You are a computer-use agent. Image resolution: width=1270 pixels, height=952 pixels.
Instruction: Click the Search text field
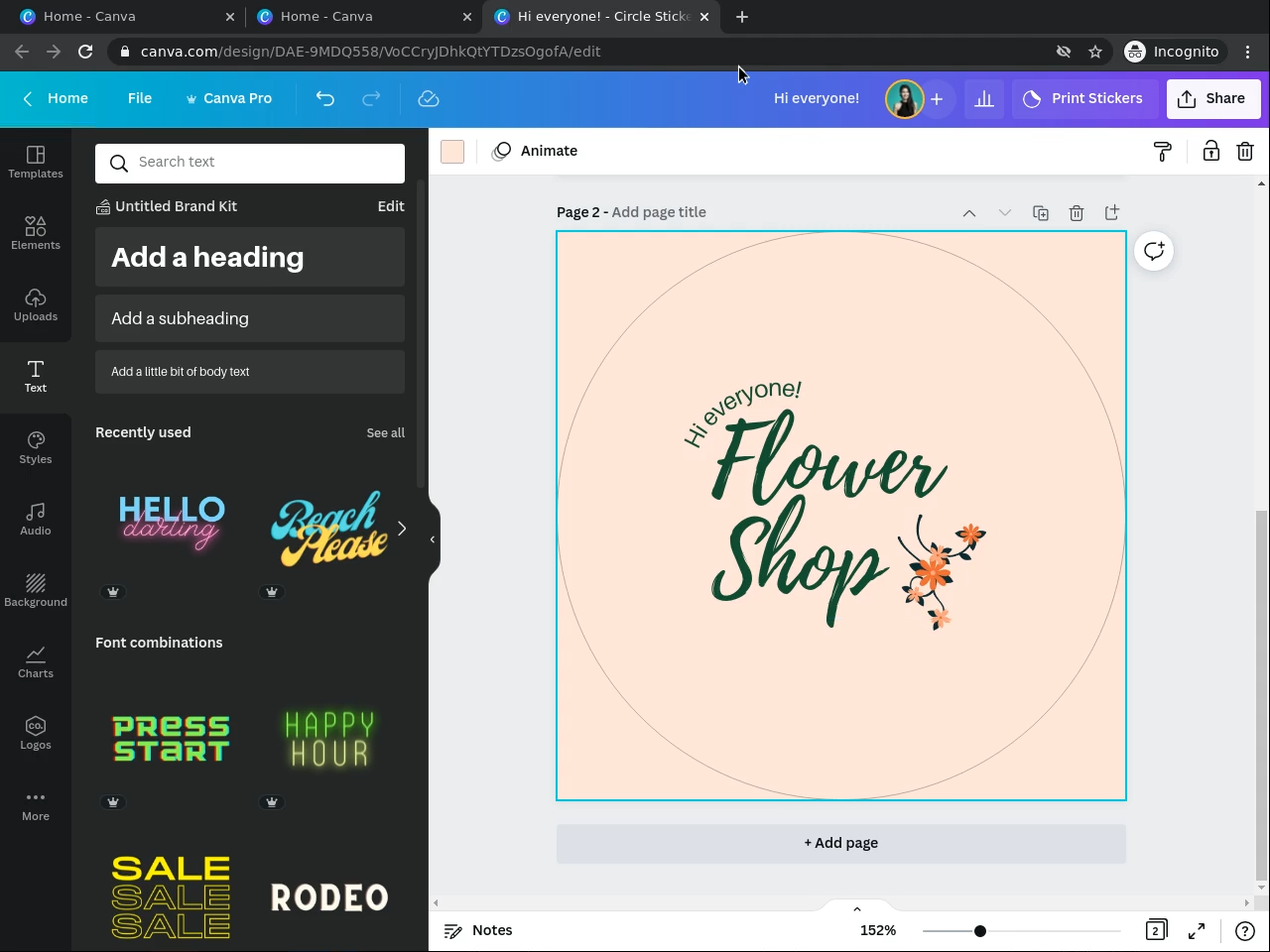250,163
